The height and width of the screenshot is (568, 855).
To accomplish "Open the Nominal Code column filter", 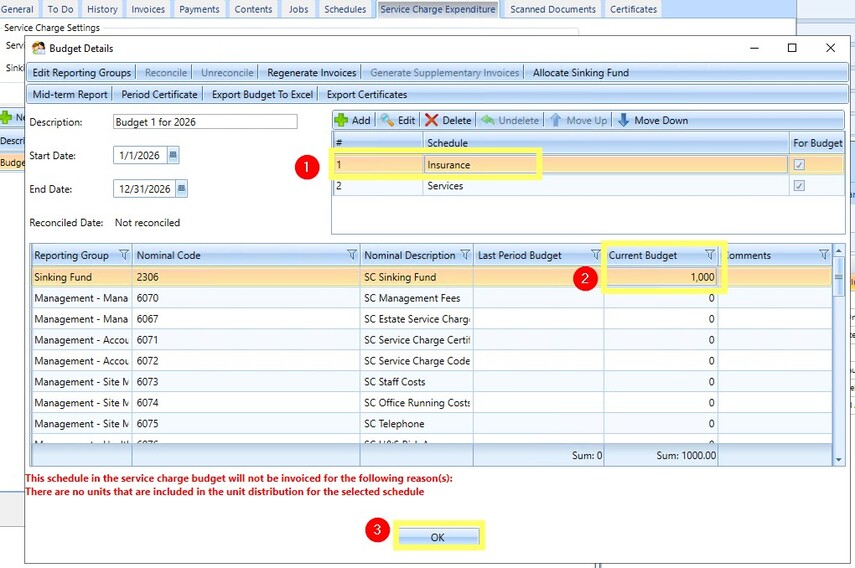I will click(352, 255).
